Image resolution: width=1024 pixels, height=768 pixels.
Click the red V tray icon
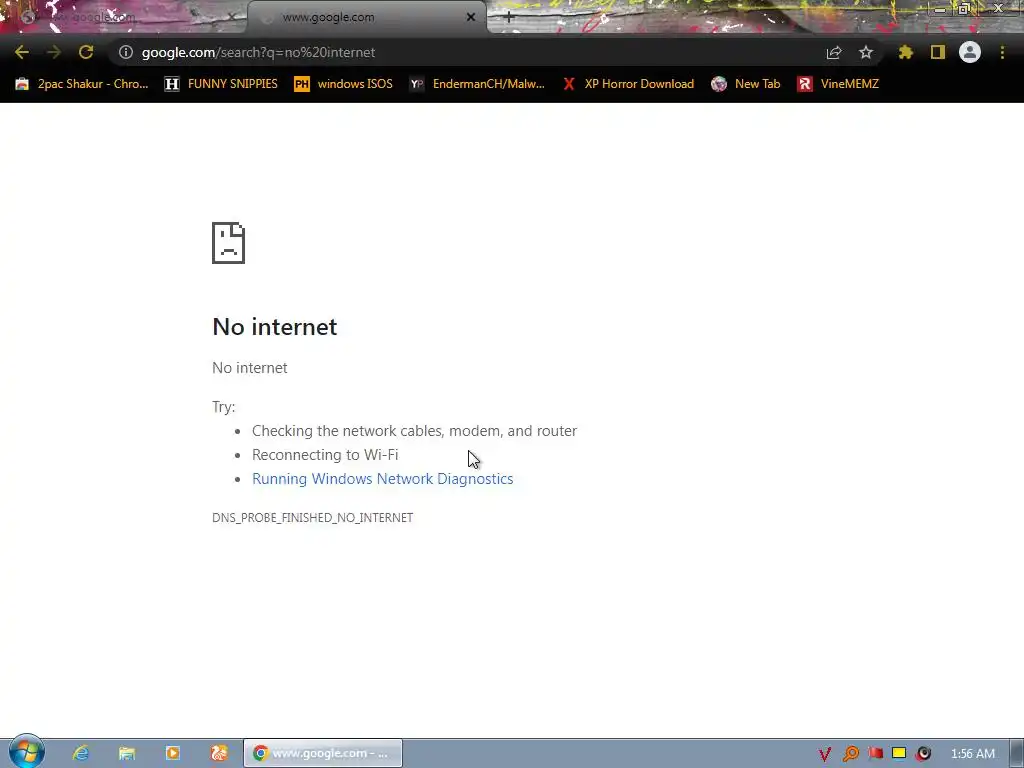[825, 754]
